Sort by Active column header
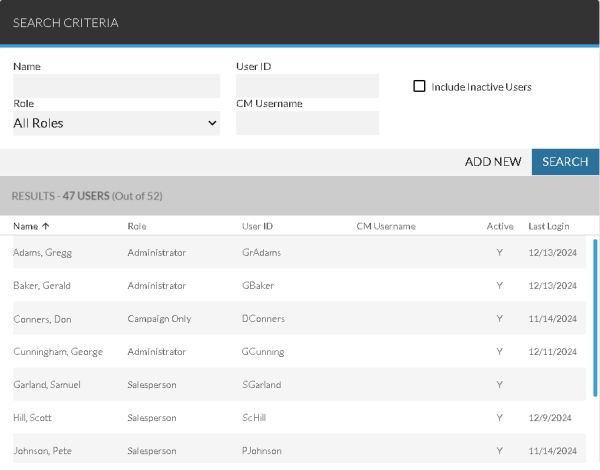This screenshot has width=600, height=470. [499, 226]
